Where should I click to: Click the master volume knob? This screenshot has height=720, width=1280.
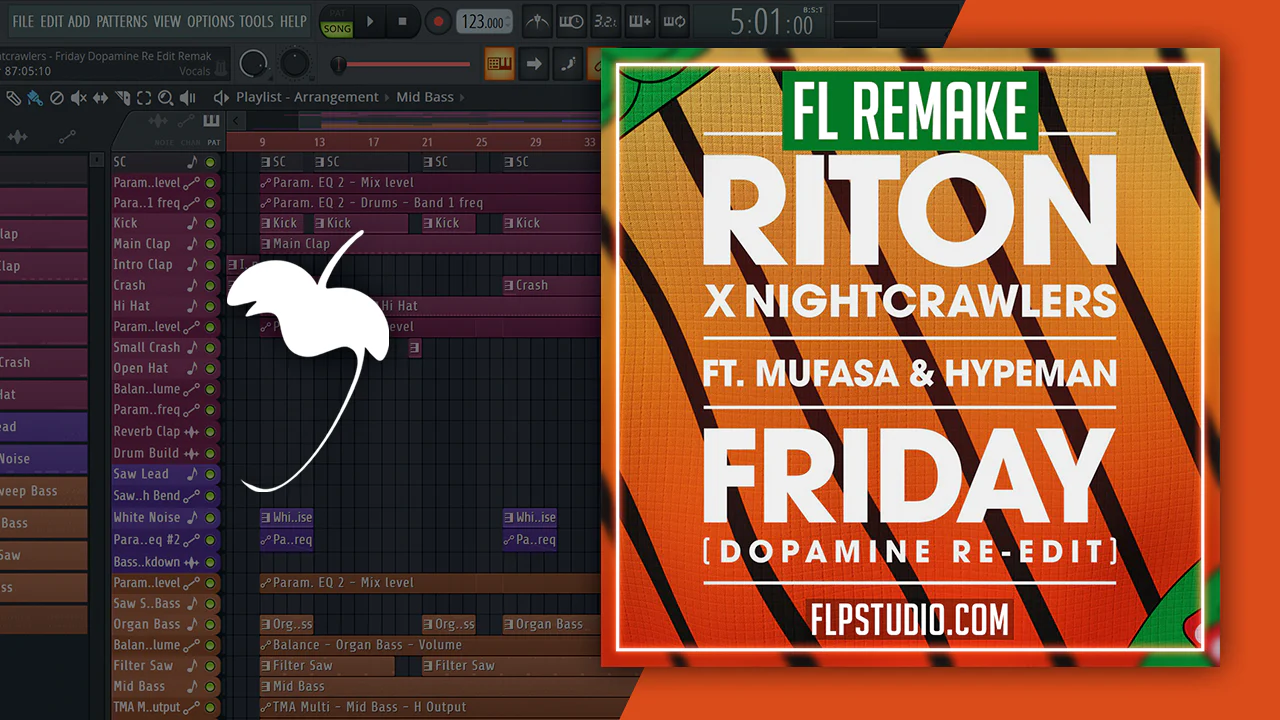tap(254, 64)
